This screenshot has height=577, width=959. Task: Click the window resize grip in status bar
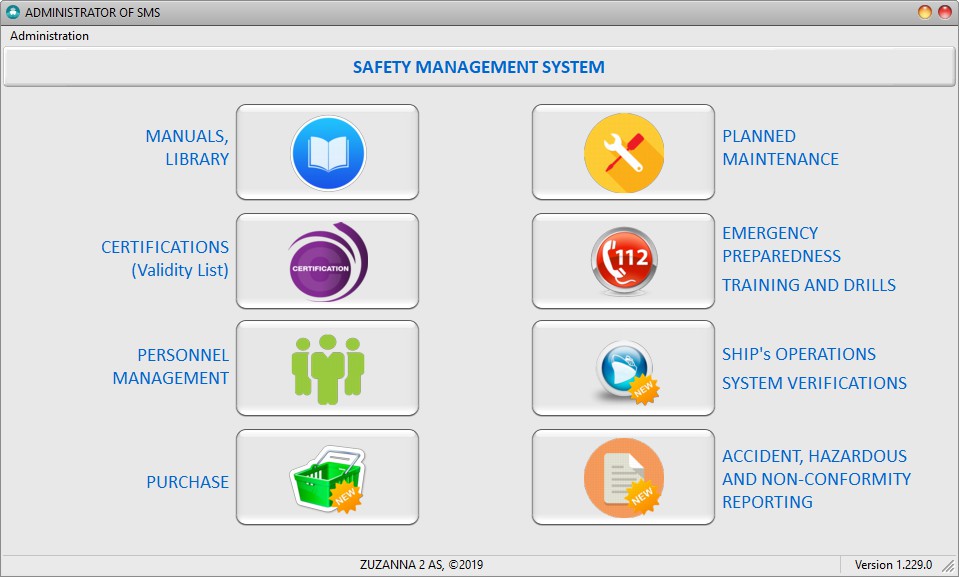pos(948,566)
